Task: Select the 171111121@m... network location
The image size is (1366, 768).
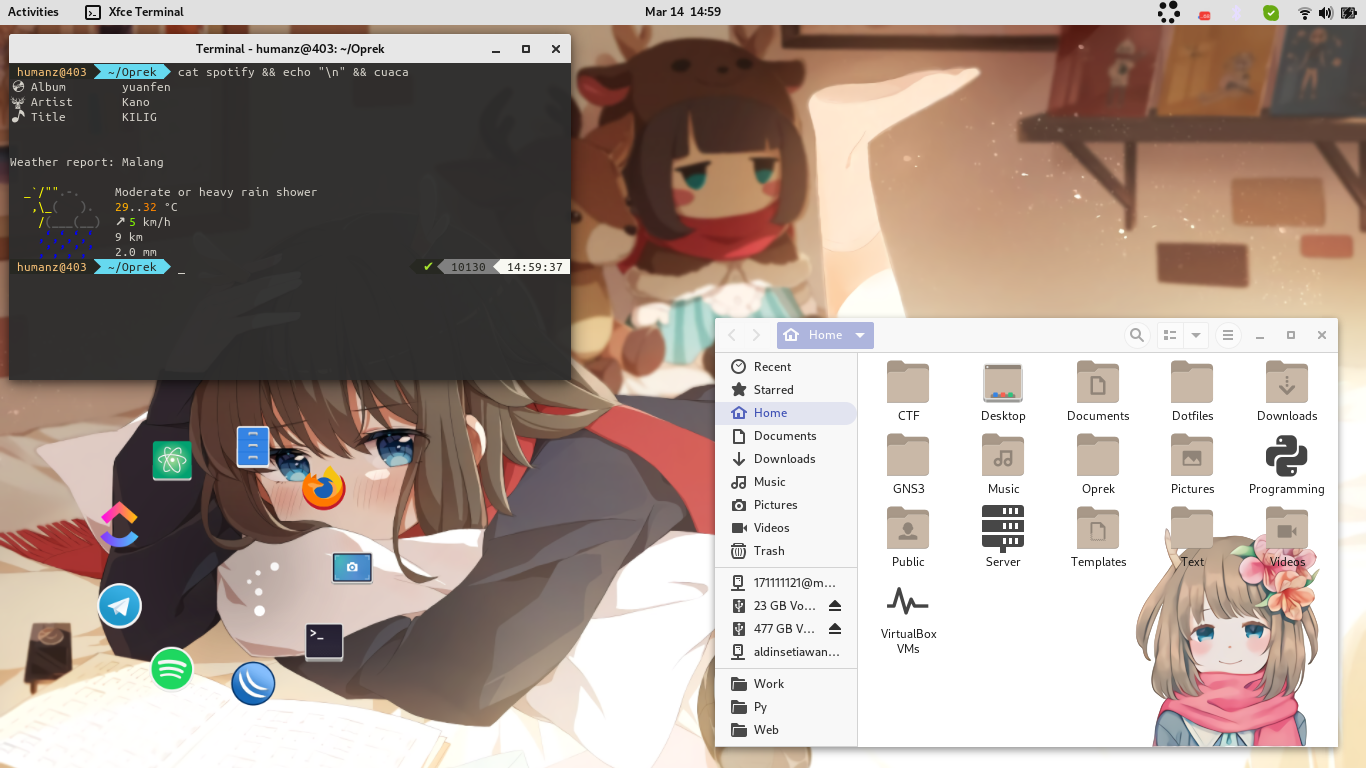Action: tap(786, 583)
